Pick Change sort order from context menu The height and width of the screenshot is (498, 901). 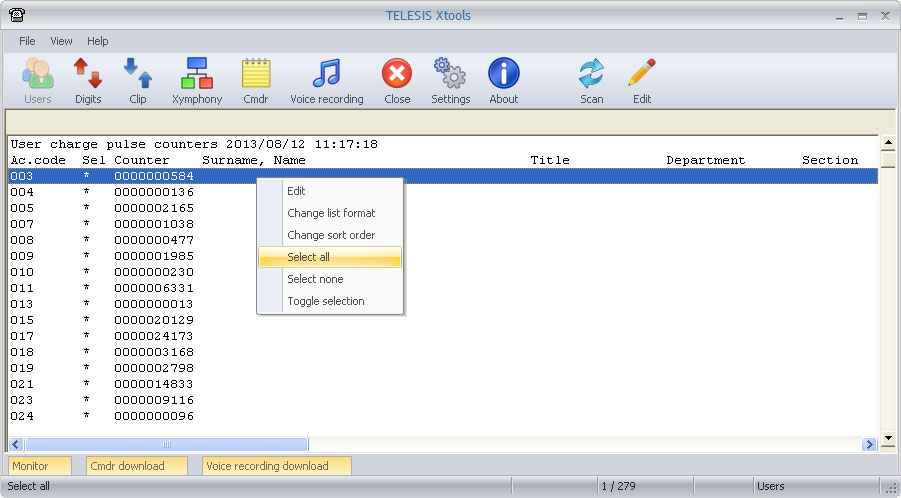[331, 235]
